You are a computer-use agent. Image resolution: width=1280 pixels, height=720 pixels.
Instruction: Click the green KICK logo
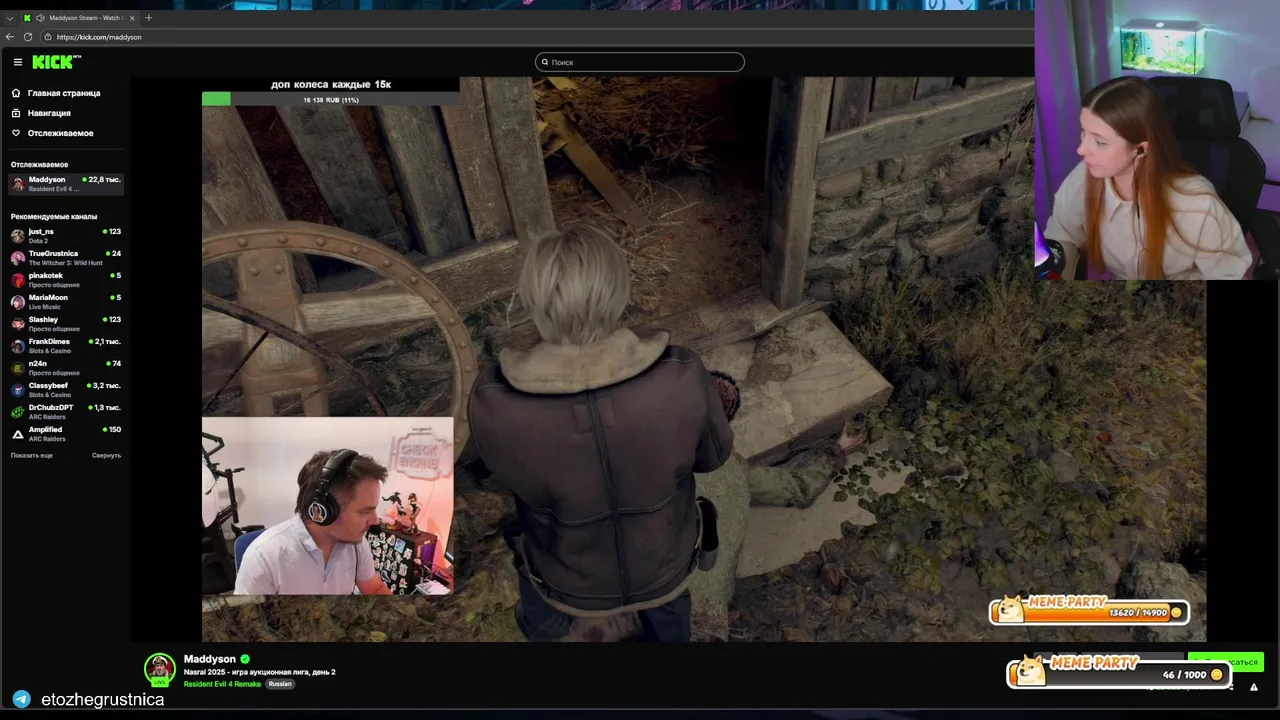click(x=56, y=62)
